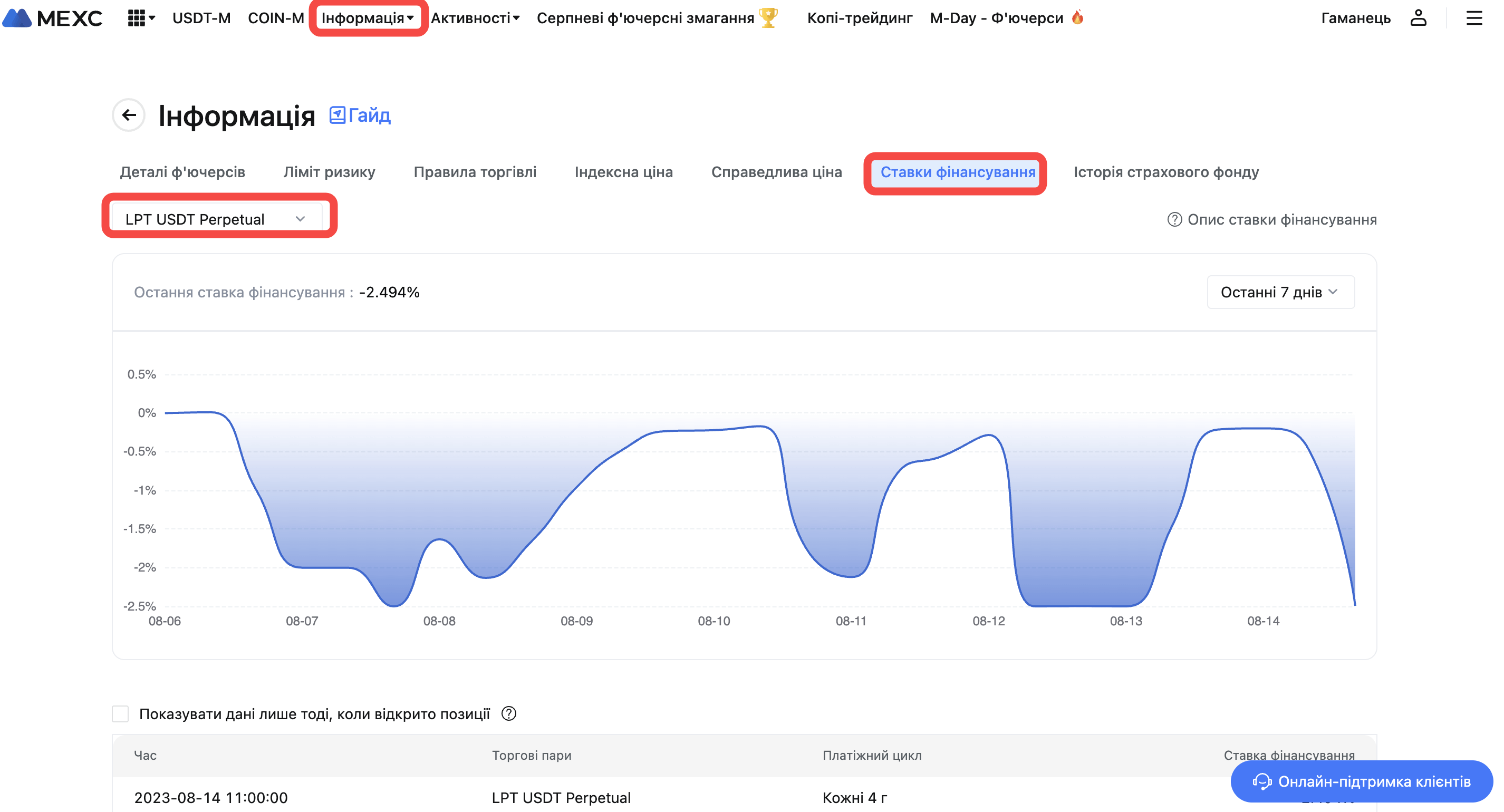
Task: Click the Гайд guide icon
Action: click(337, 115)
